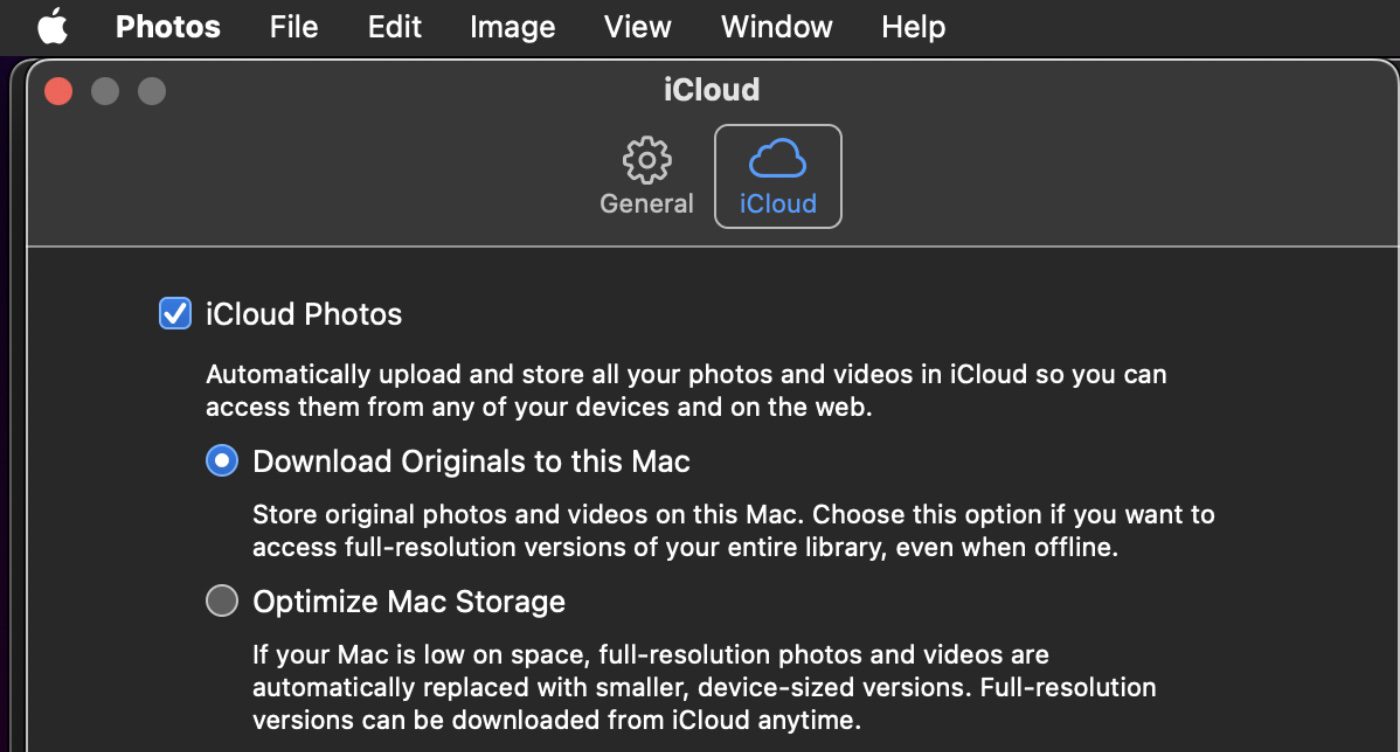Open the Help menu
The height and width of the screenshot is (752, 1400).
[x=912, y=27]
